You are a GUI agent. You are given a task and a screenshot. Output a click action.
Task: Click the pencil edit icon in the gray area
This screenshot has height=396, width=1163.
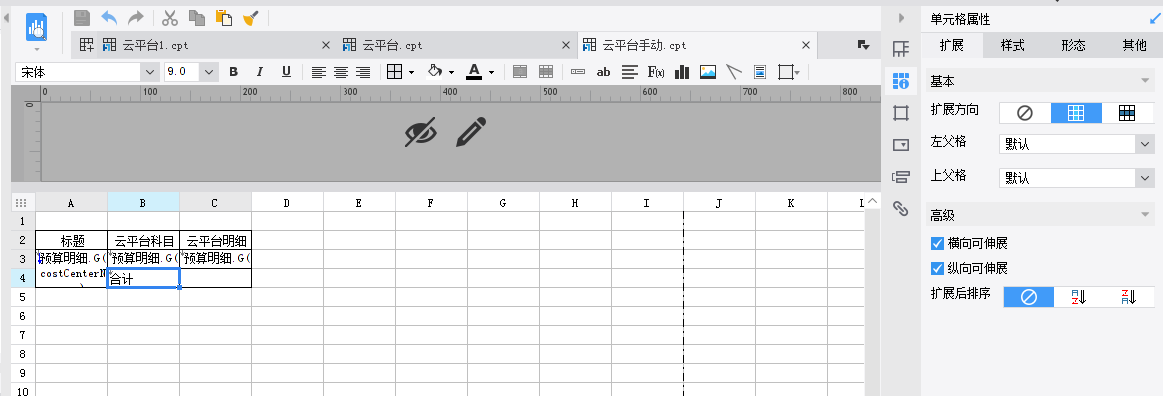(471, 131)
